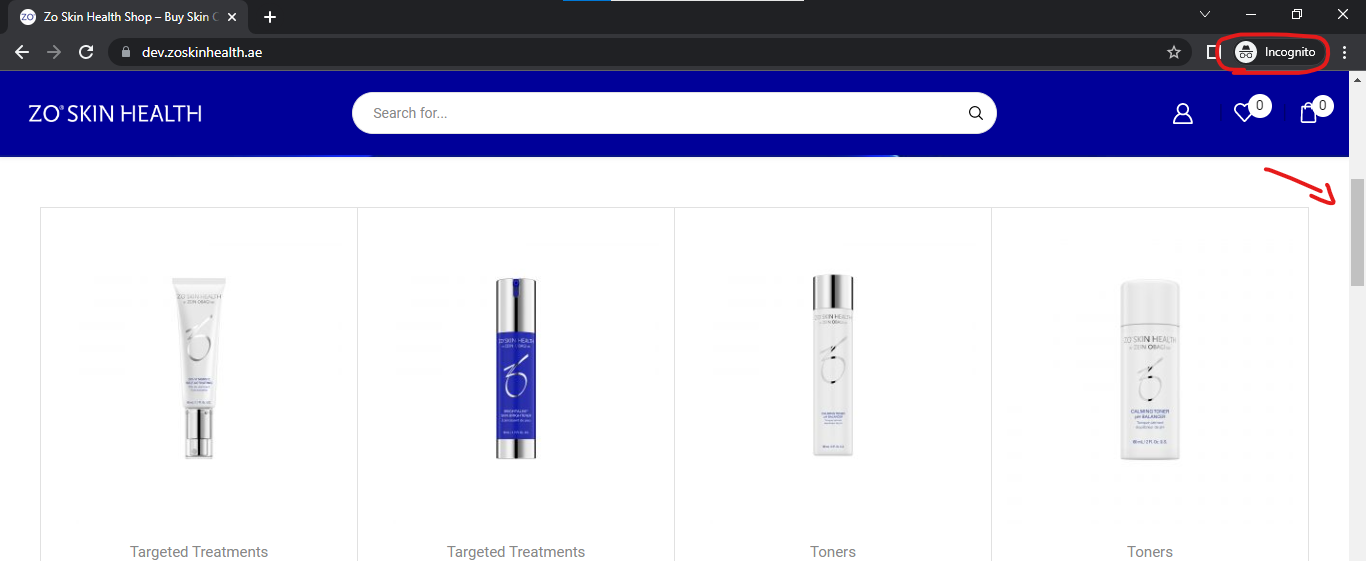This screenshot has height=561, width=1366.
Task: Click the browser forward arrow
Action: 54,52
